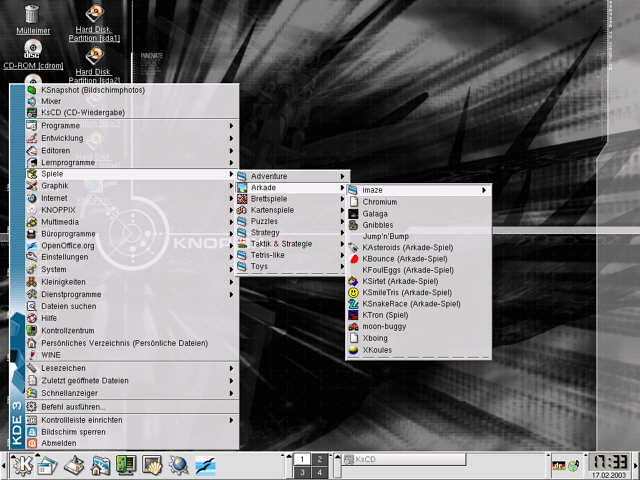This screenshot has height=480, width=640.
Task: Click the KTron game icon
Action: click(353, 315)
